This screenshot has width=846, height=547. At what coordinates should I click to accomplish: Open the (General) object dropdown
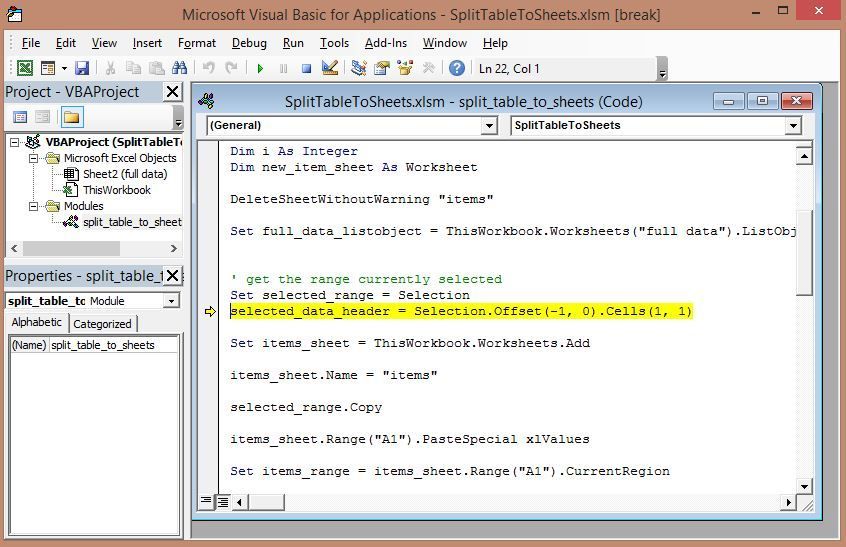489,126
